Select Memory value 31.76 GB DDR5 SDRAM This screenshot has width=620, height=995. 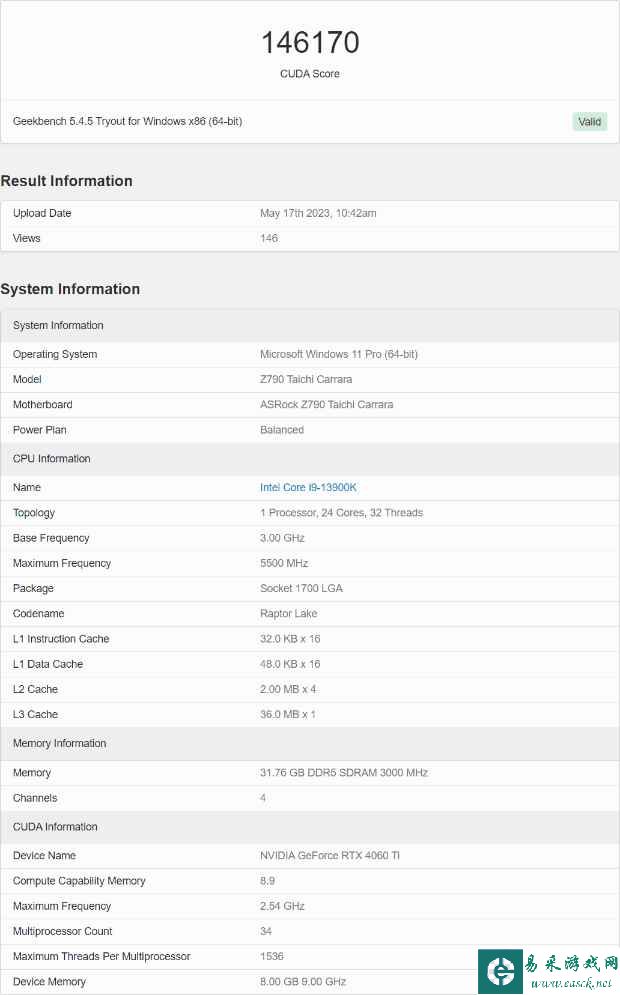[343, 773]
